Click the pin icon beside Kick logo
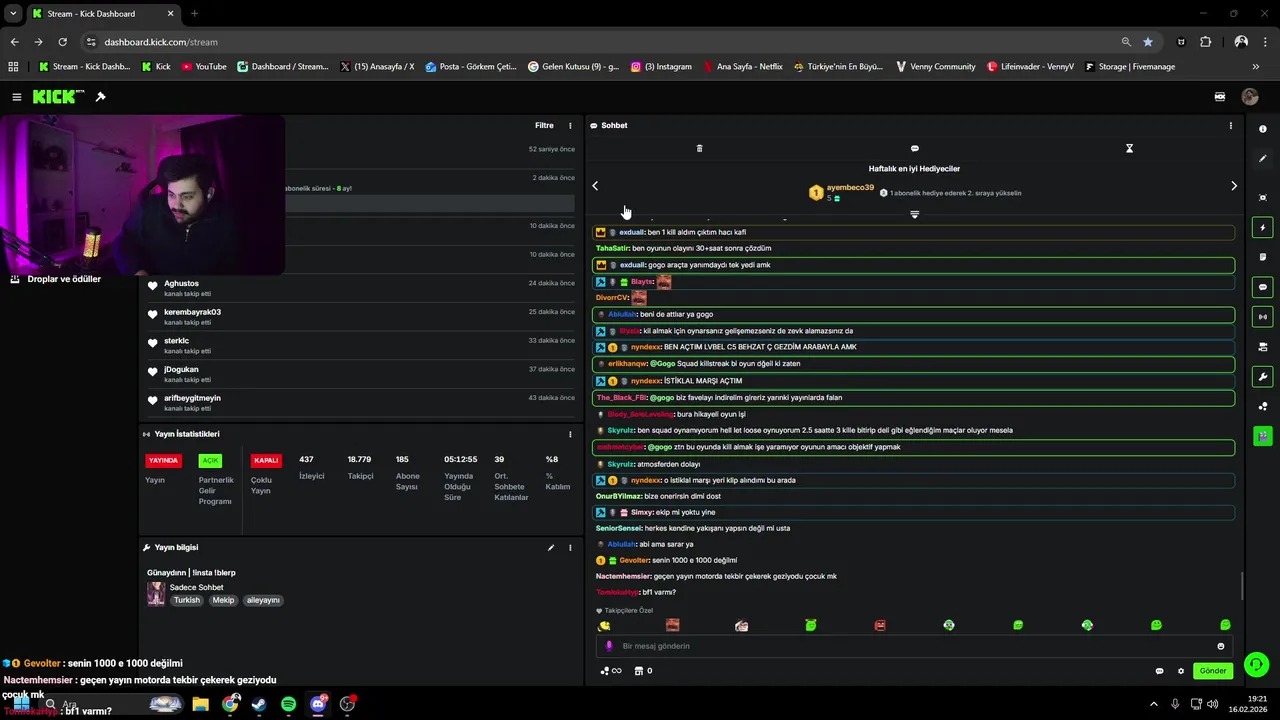Image resolution: width=1280 pixels, height=720 pixels. coord(100,97)
